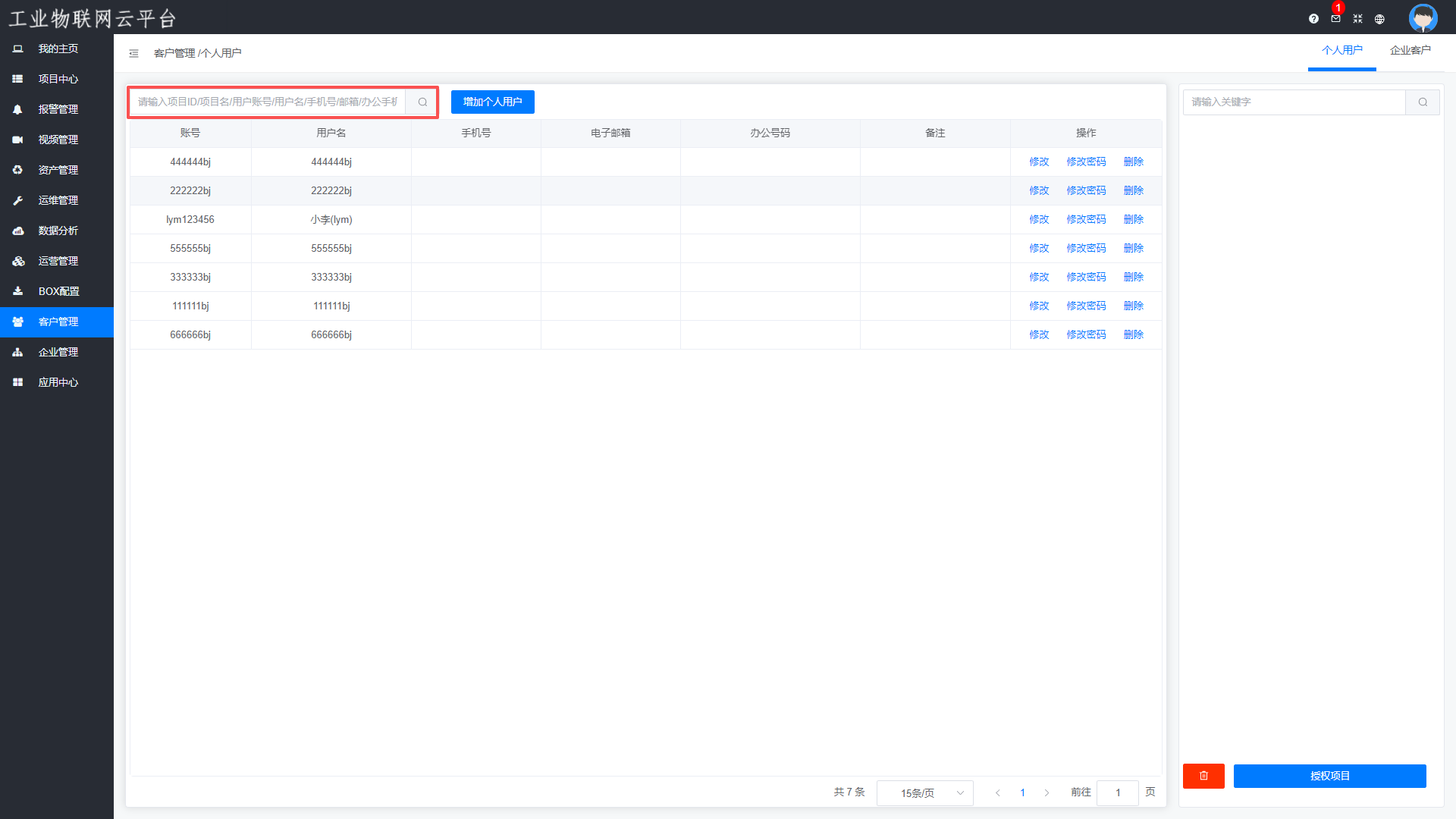Click the globe language icon
This screenshot has height=819, width=1456.
pos(1379,19)
